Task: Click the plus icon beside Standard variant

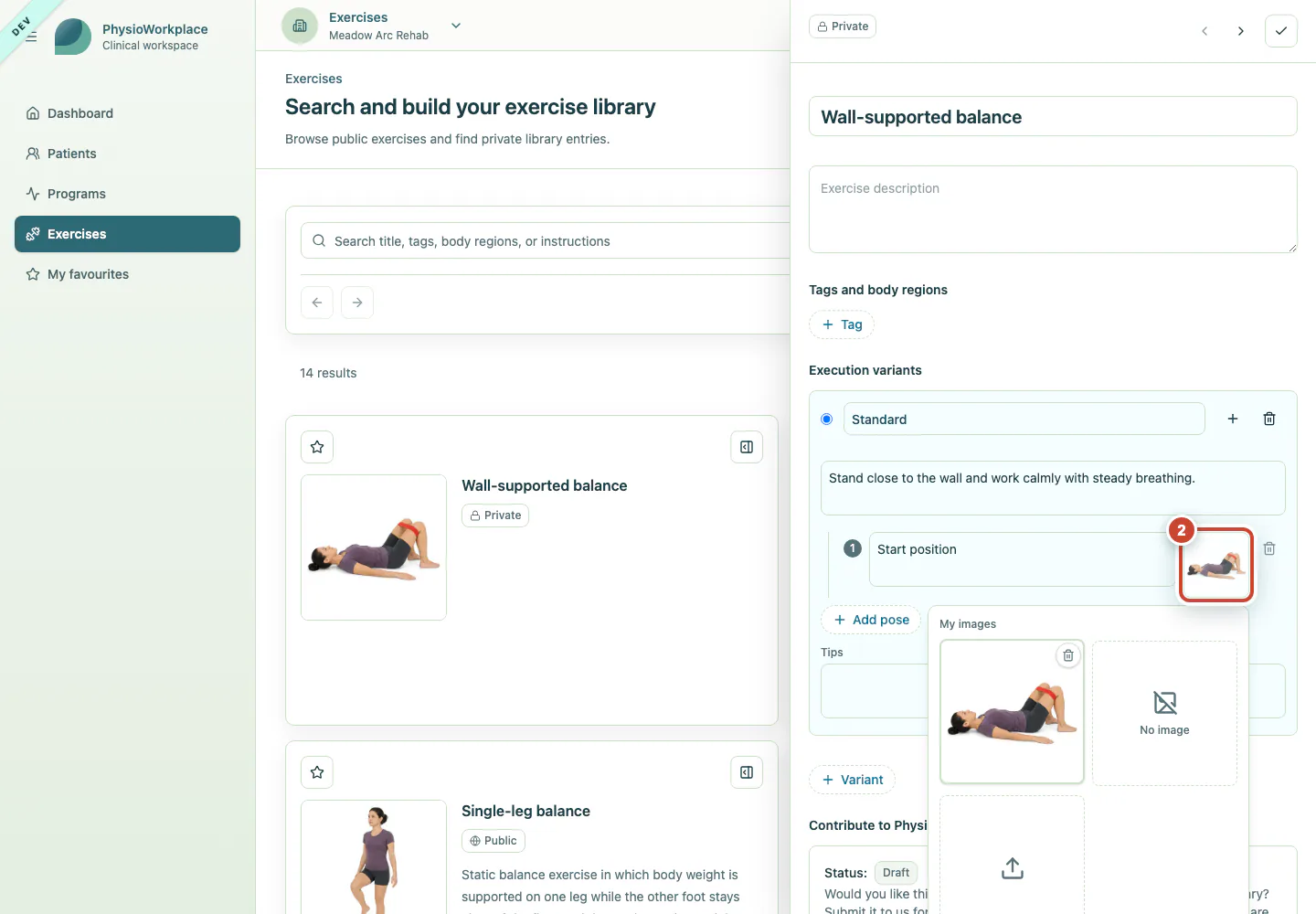Action: (x=1233, y=419)
